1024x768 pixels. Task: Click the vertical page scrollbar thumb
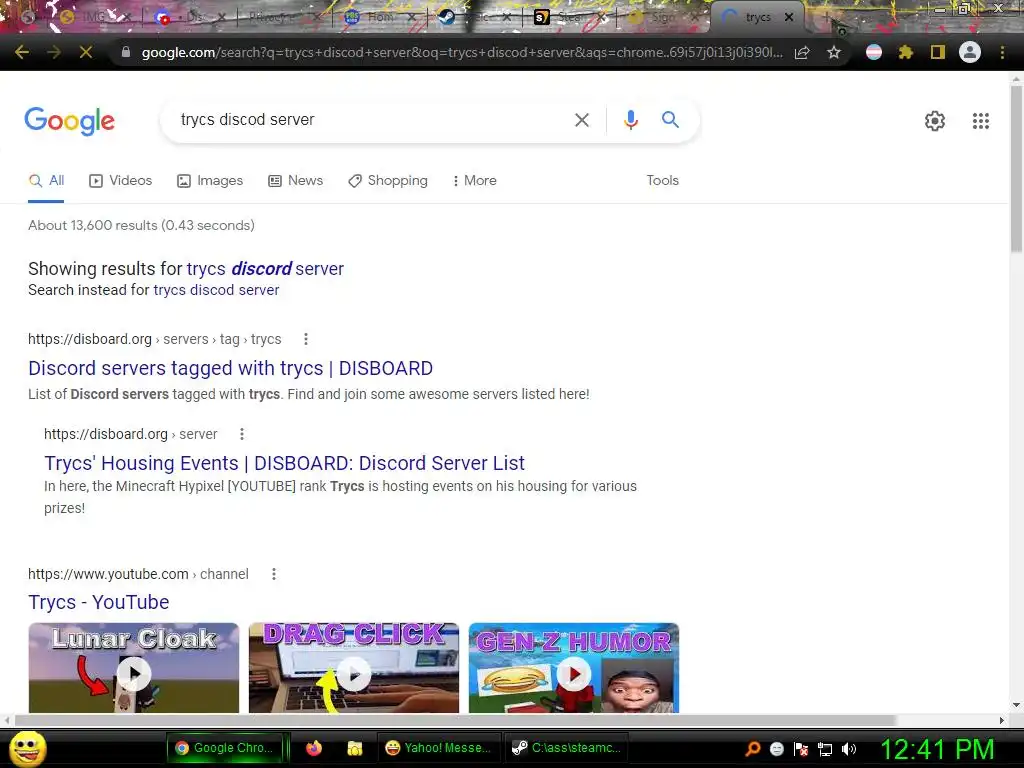1016,168
